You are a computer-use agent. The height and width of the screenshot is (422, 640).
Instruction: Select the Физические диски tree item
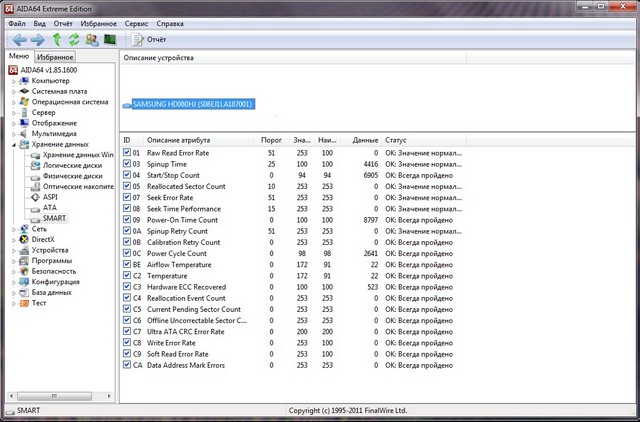click(x=72, y=176)
